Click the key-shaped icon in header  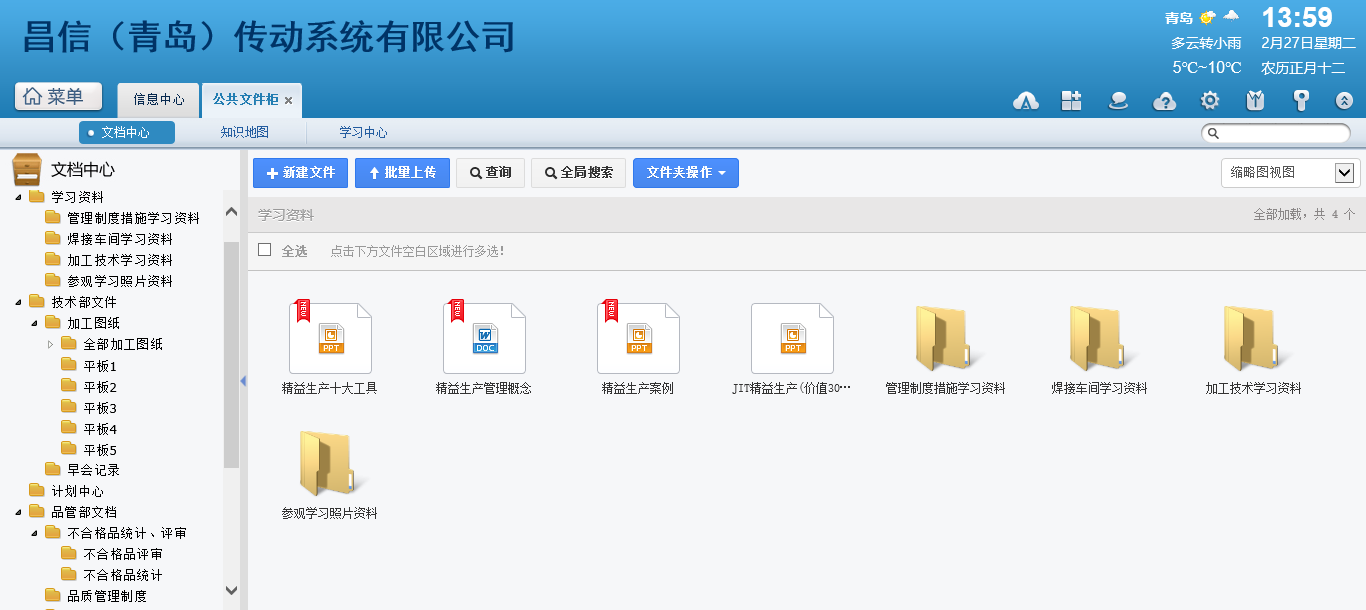[x=1301, y=100]
